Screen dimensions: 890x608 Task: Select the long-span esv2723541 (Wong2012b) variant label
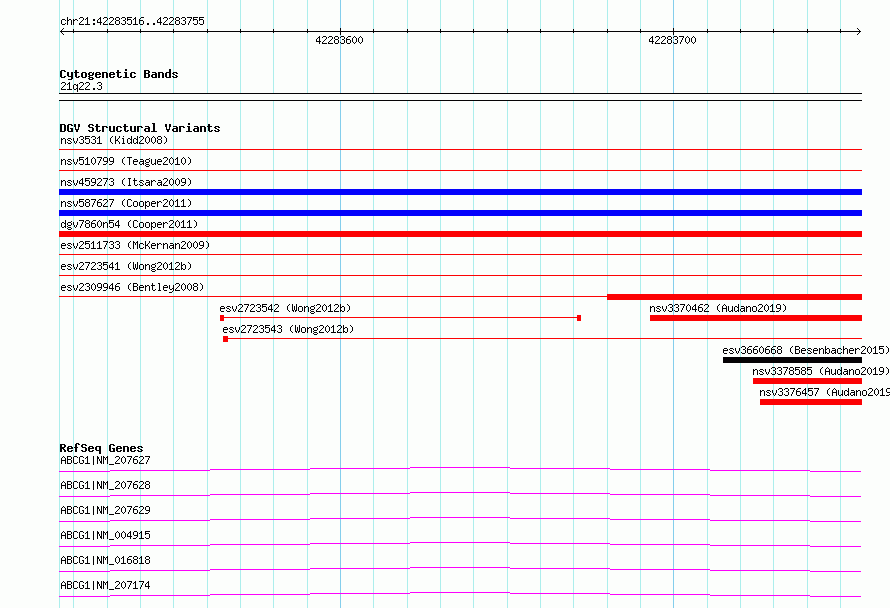(126, 266)
